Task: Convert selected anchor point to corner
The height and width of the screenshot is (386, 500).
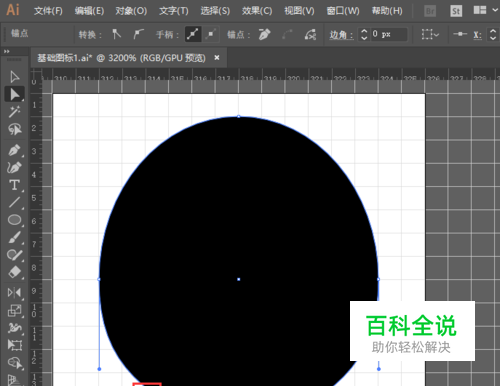Action: tap(116, 34)
